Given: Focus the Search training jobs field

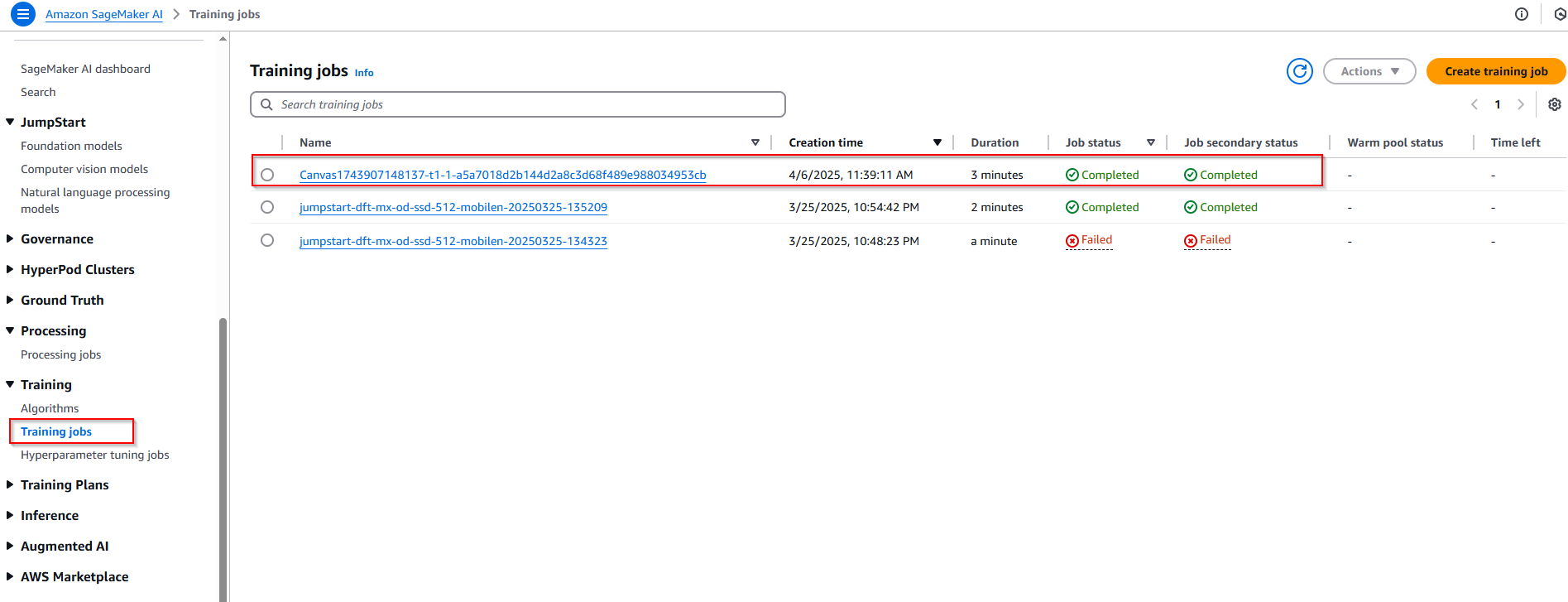Looking at the screenshot, I should click(x=517, y=104).
